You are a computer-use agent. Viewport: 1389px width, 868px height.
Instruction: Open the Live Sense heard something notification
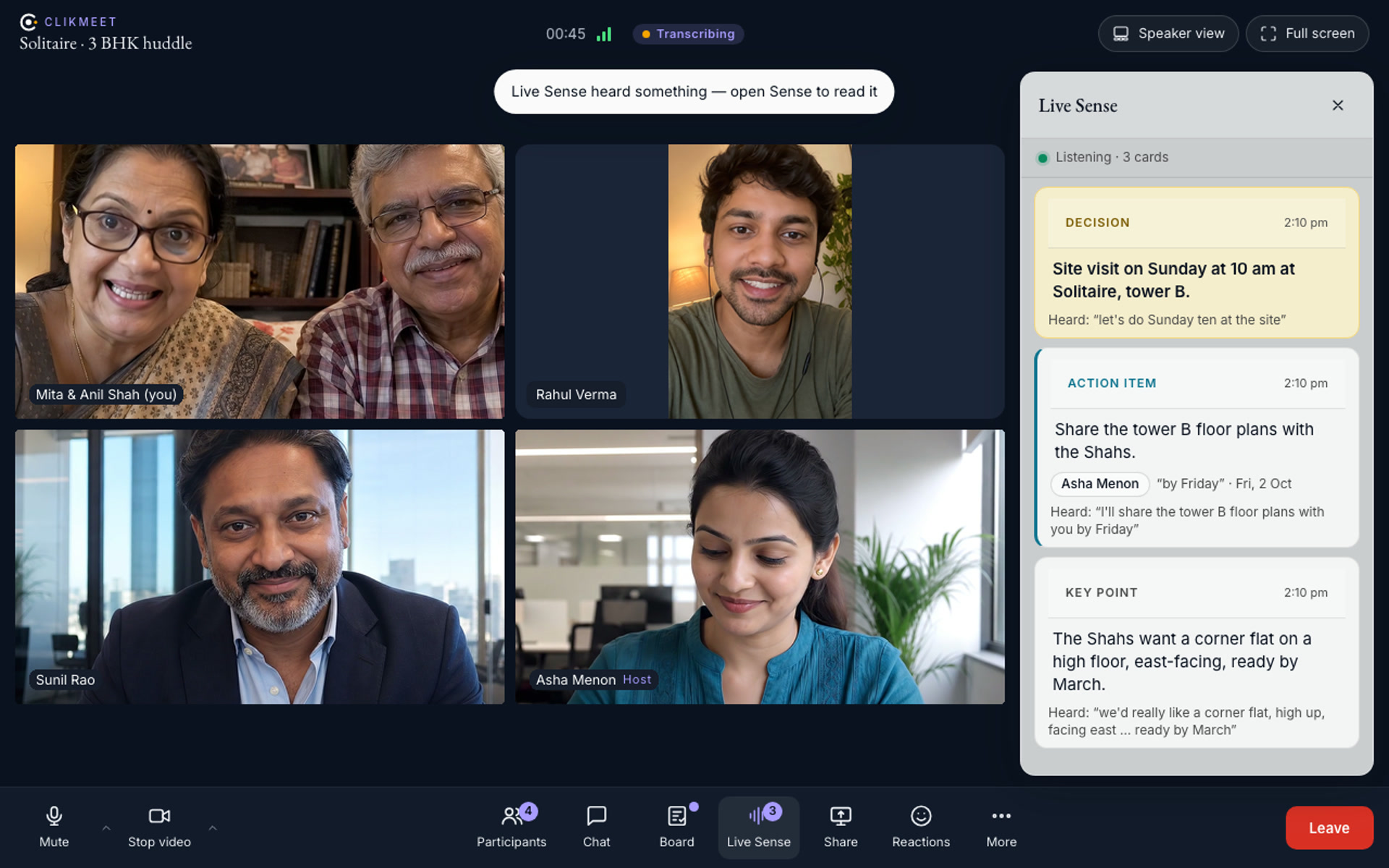(x=694, y=92)
